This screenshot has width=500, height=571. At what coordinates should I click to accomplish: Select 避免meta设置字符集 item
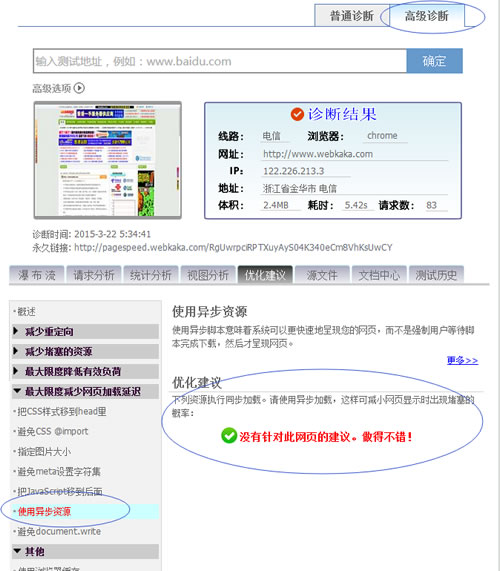click(59, 472)
